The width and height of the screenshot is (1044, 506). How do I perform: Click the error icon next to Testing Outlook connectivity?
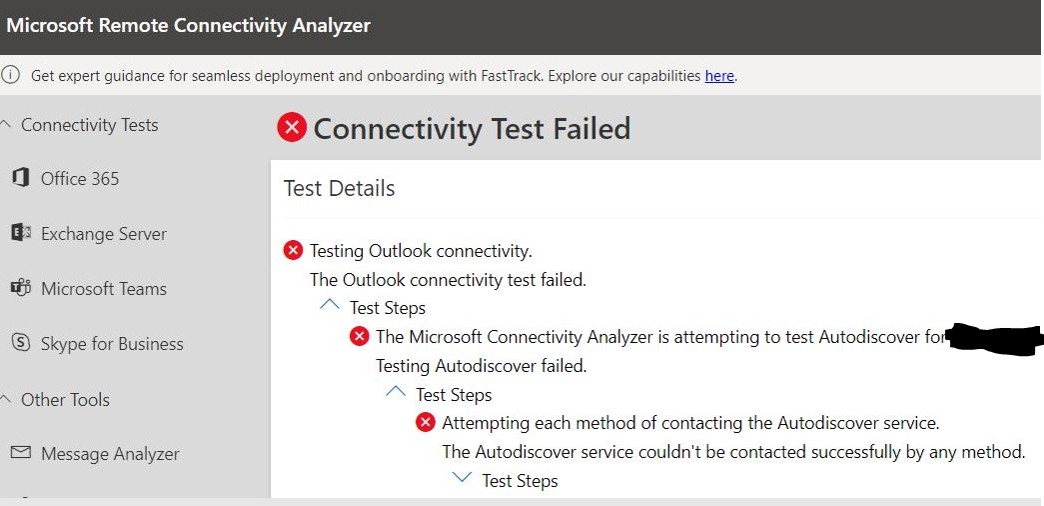tap(293, 251)
